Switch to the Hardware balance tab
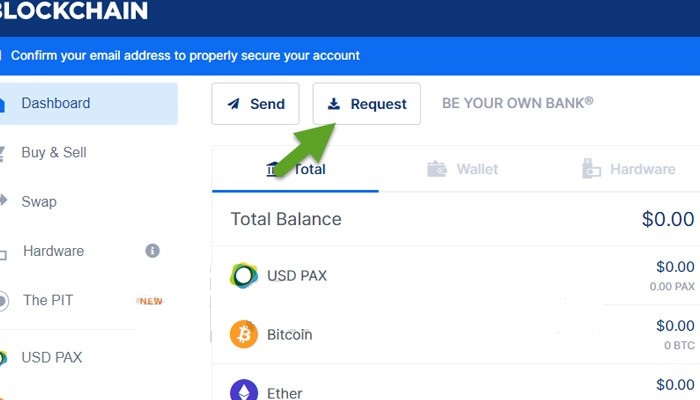700x400 pixels. [x=629, y=169]
